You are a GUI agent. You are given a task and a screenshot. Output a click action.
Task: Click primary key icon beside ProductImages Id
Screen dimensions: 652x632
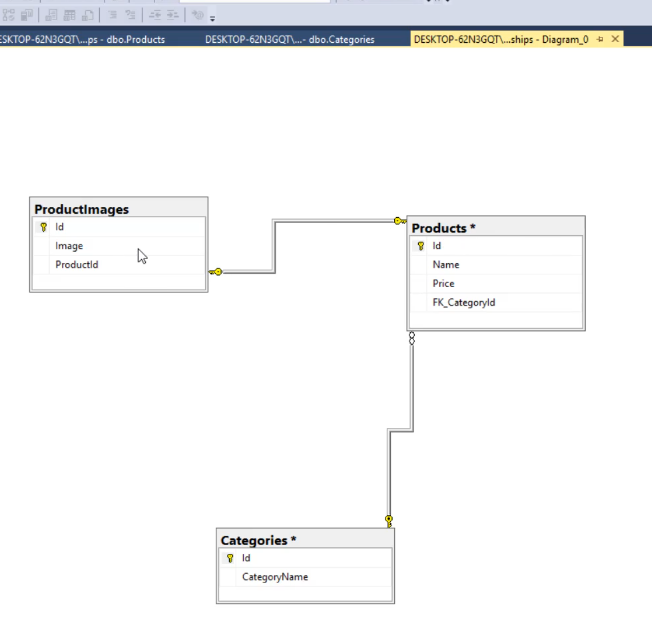(x=43, y=227)
